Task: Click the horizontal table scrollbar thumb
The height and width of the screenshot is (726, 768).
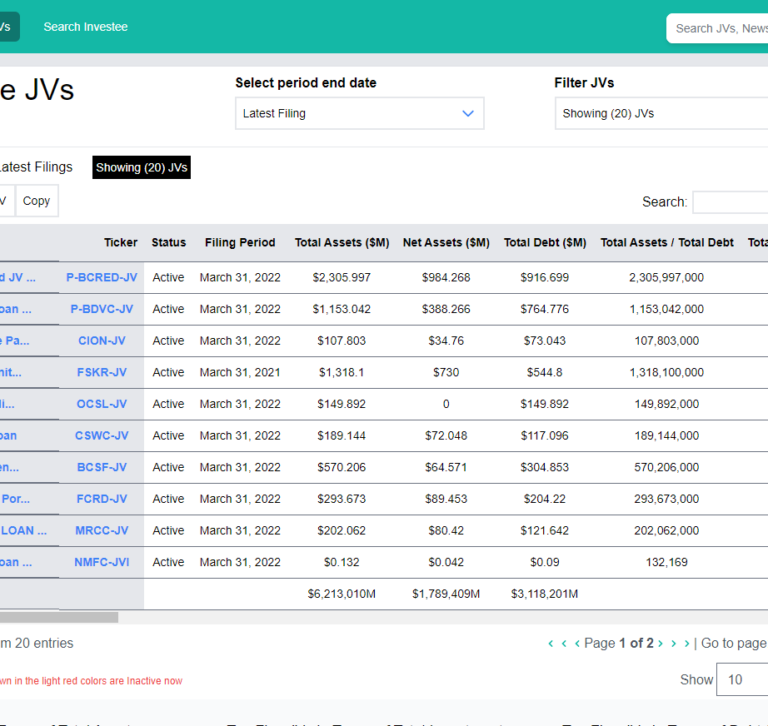Action: 59,617
